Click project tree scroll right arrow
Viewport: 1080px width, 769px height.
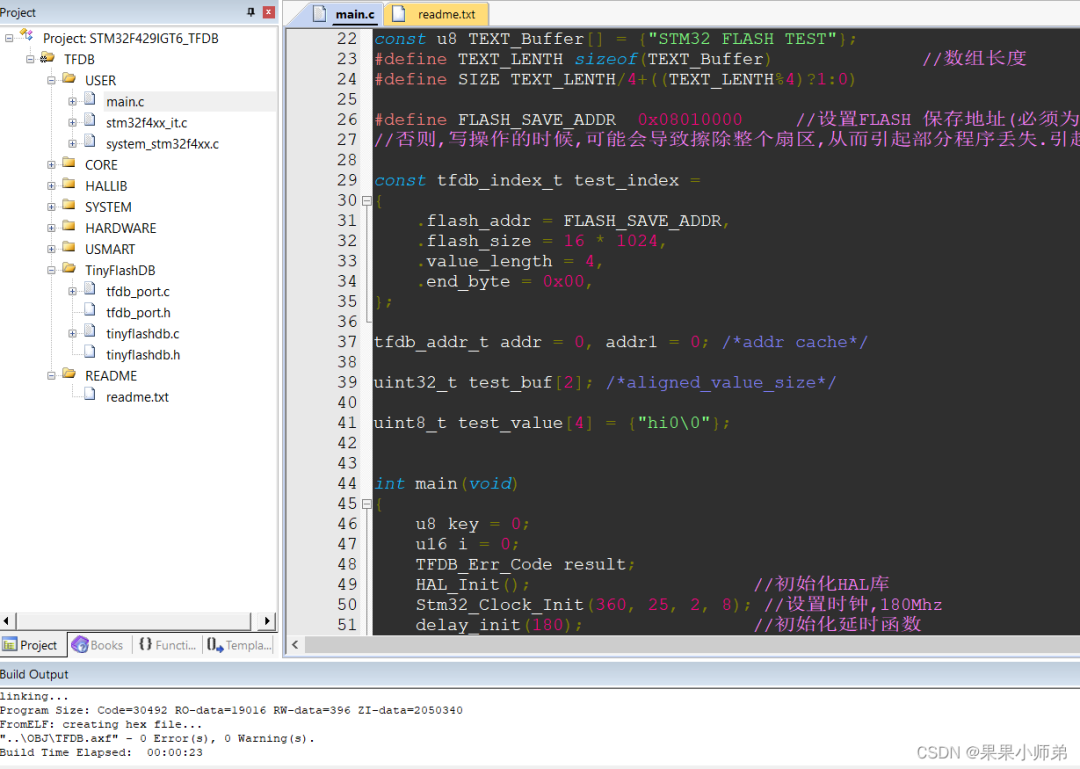tap(267, 621)
